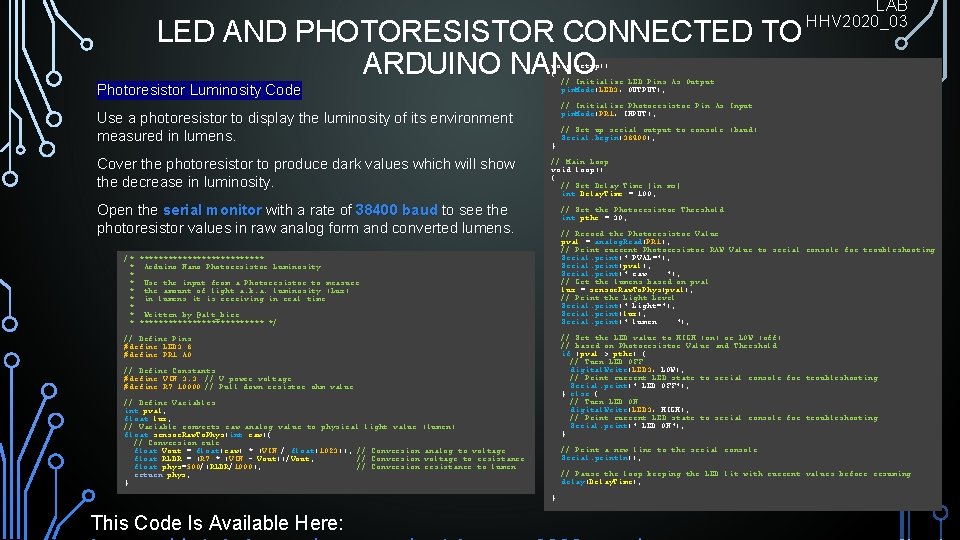Click the 'Serial.begin(38400)' code line

608,138
